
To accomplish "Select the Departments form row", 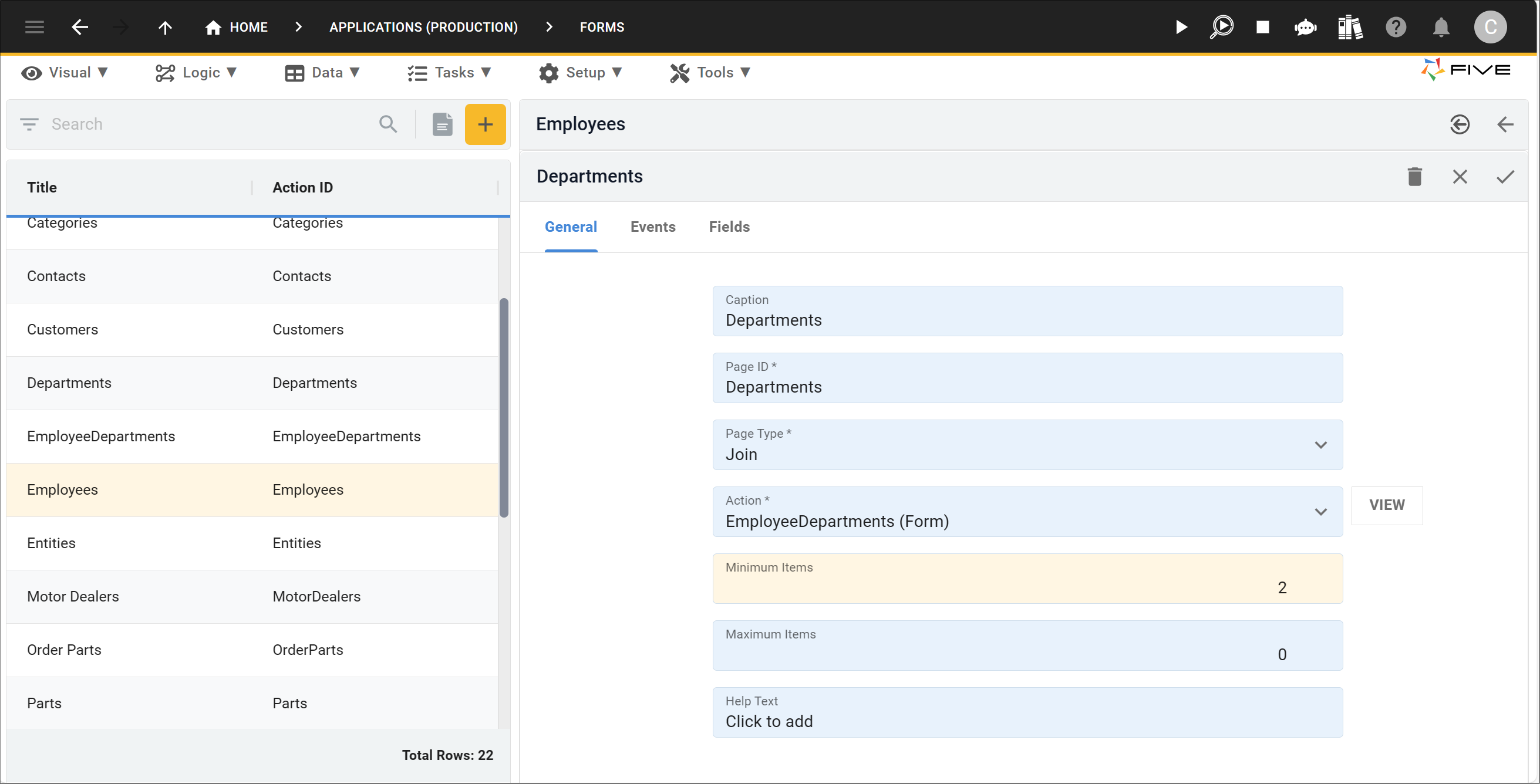I will [x=252, y=383].
